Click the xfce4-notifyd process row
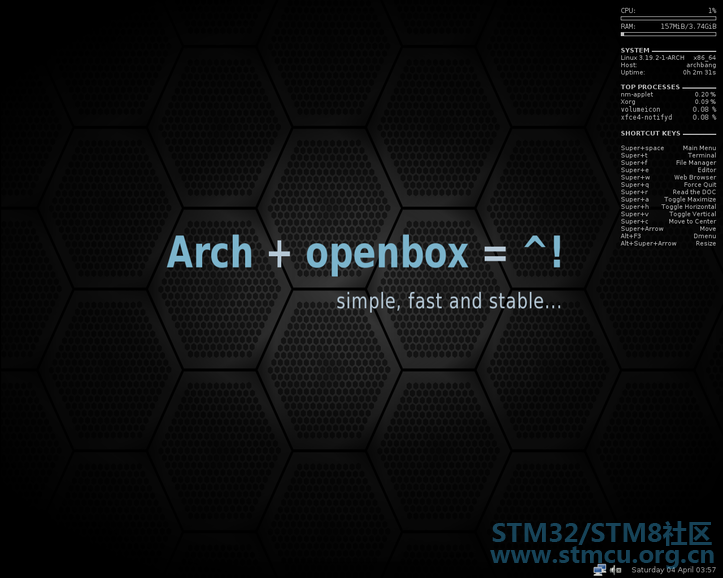The image size is (723, 578). point(668,117)
